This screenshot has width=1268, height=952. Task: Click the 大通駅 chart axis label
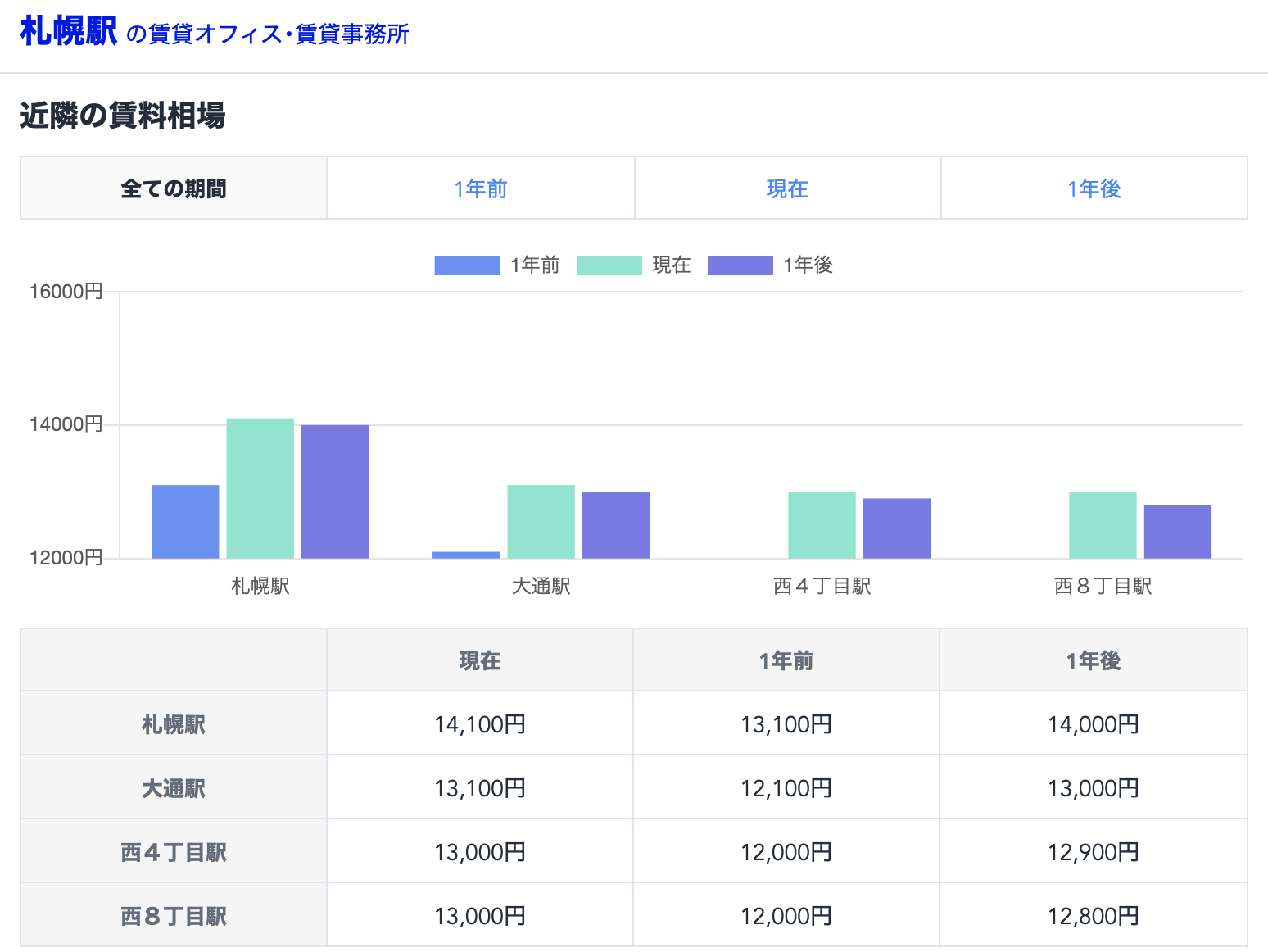(541, 586)
